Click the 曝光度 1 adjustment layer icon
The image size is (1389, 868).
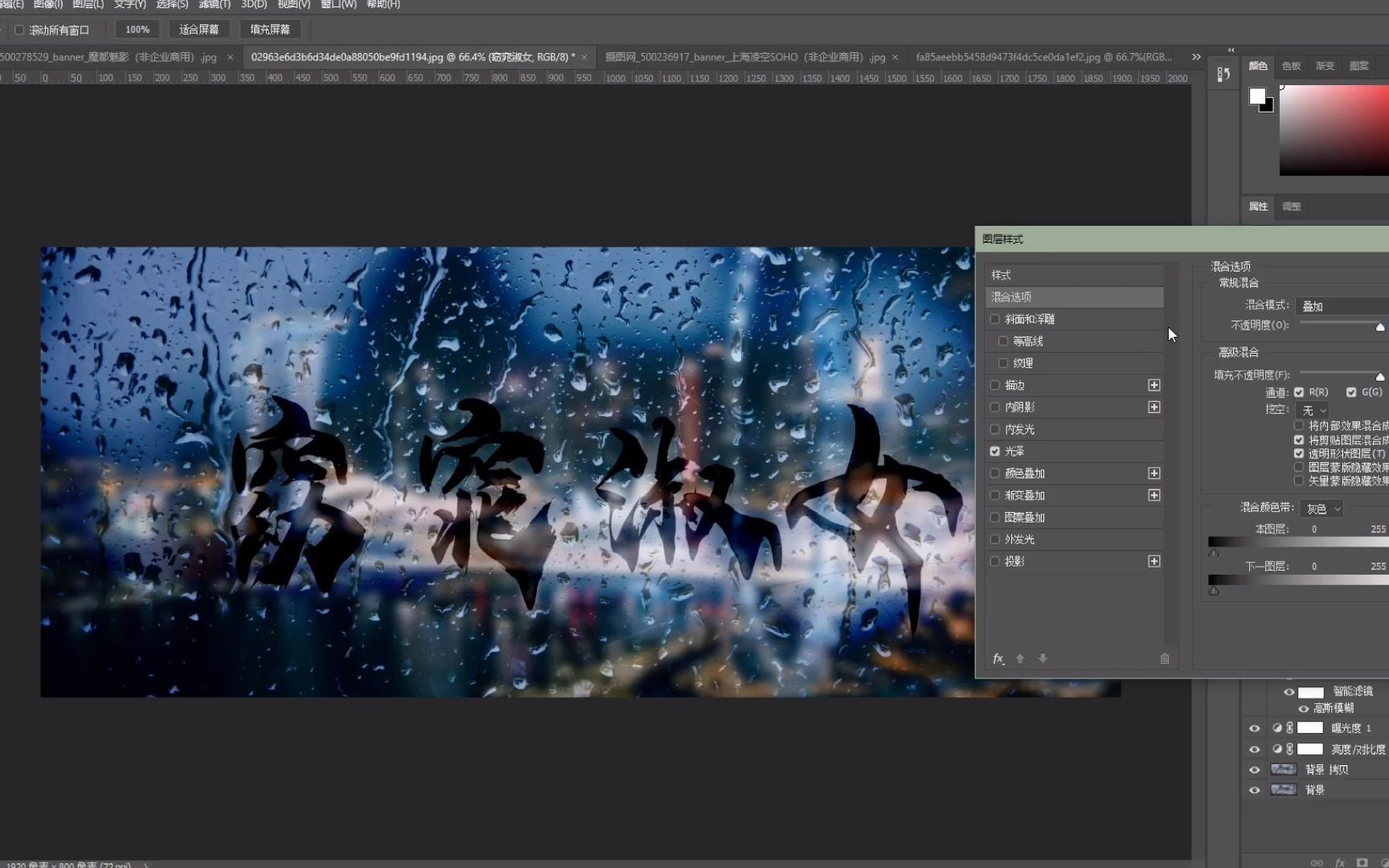[x=1277, y=728]
